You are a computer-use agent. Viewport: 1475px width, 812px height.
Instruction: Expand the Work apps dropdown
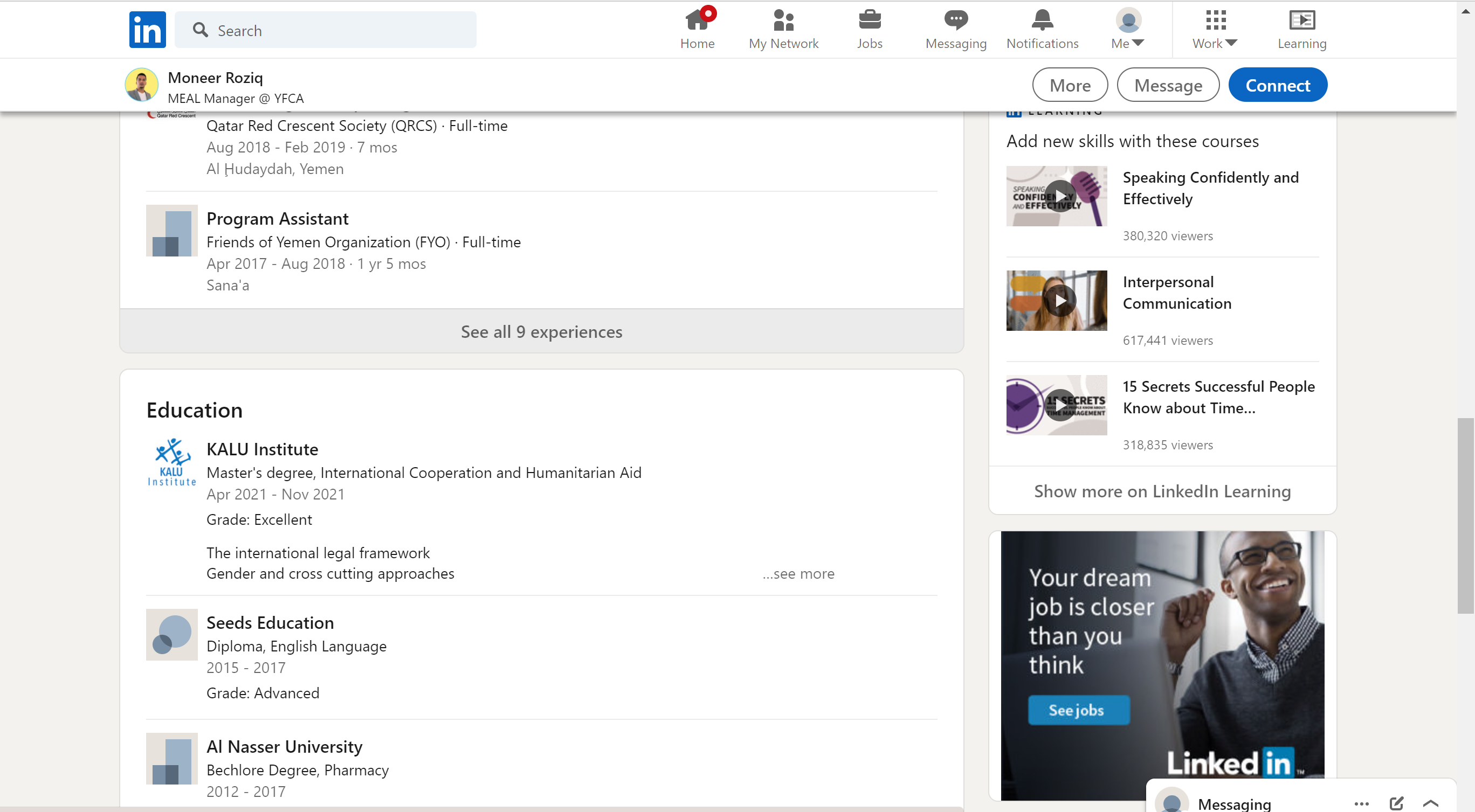coord(1215,30)
